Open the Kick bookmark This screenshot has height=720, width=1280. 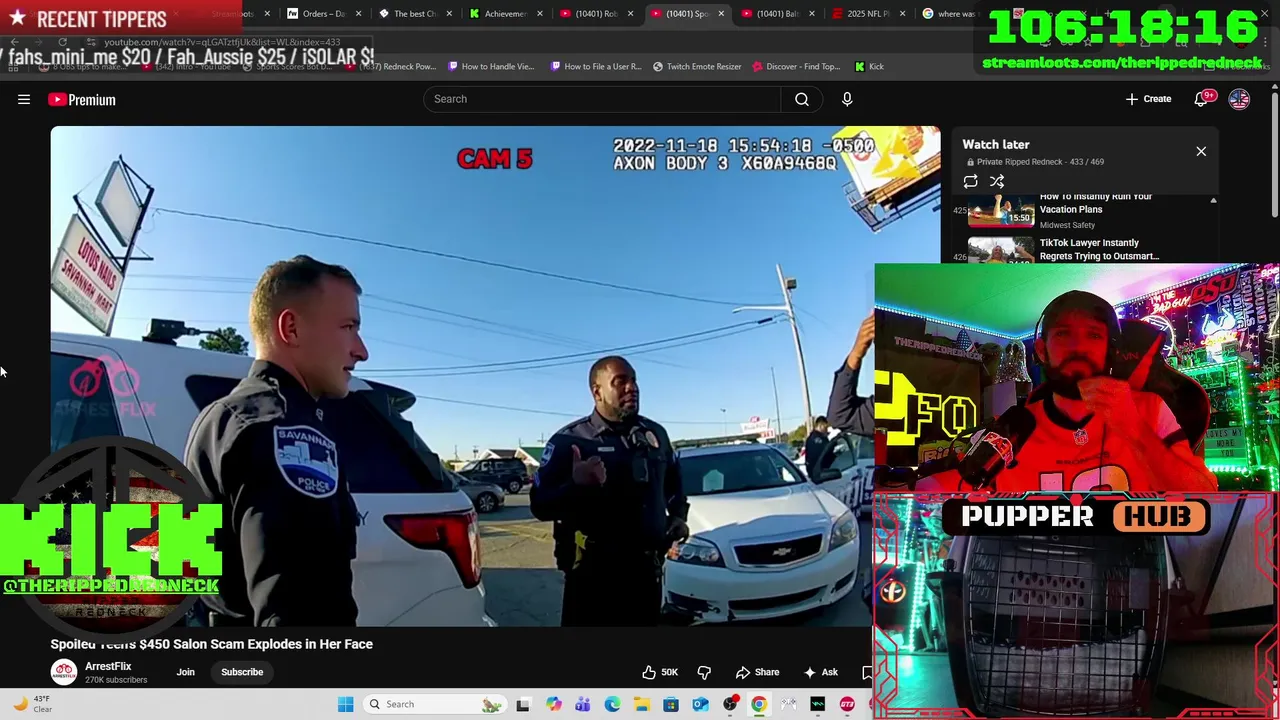point(869,66)
